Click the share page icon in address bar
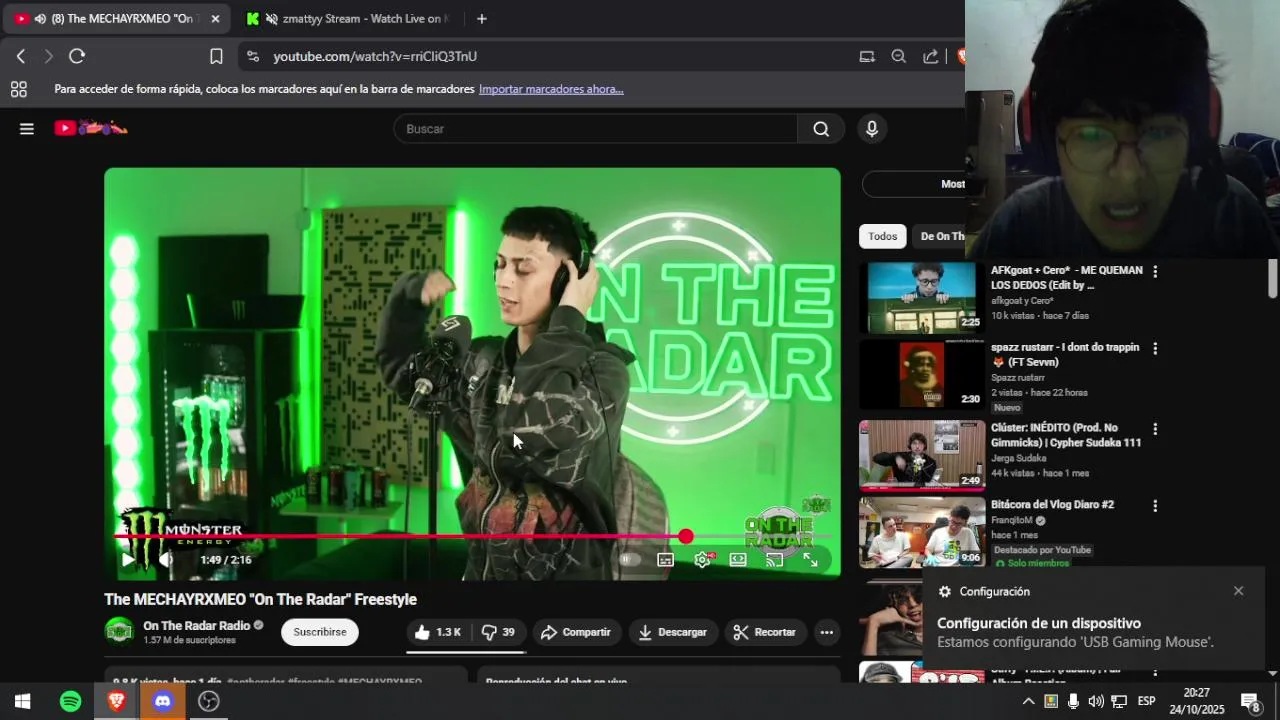The image size is (1280, 720). 930,56
